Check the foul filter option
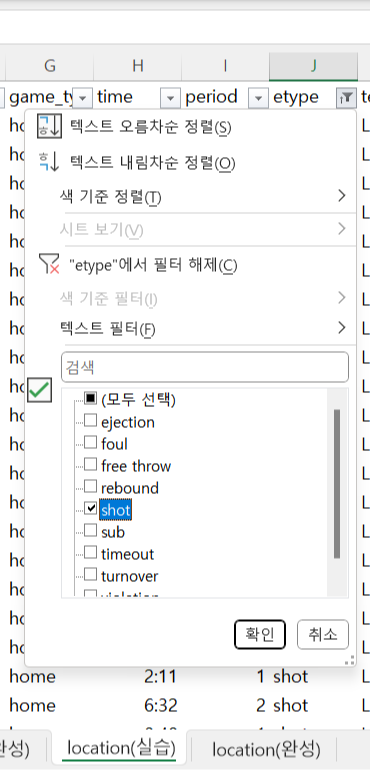370x770 pixels. [x=90, y=443]
